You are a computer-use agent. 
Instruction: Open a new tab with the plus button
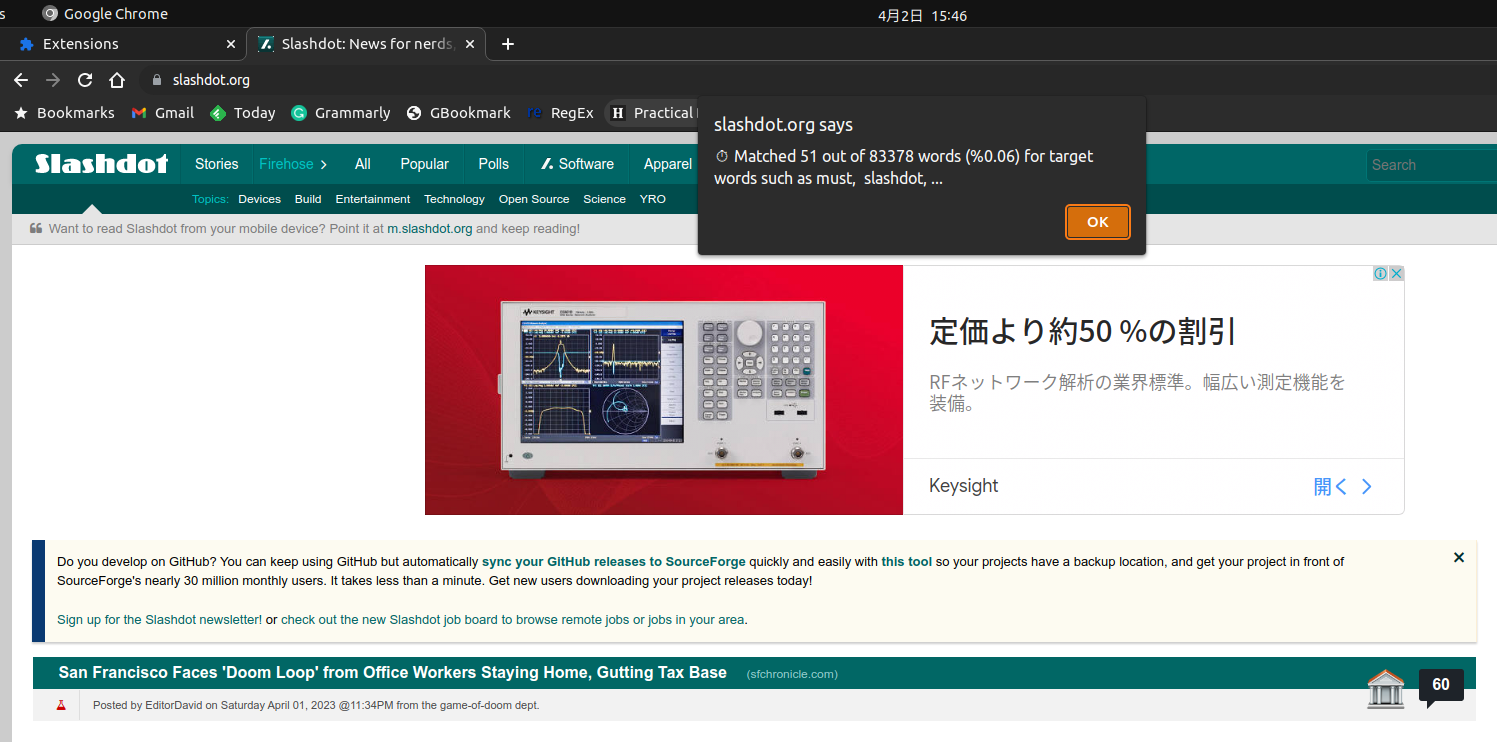tap(507, 44)
